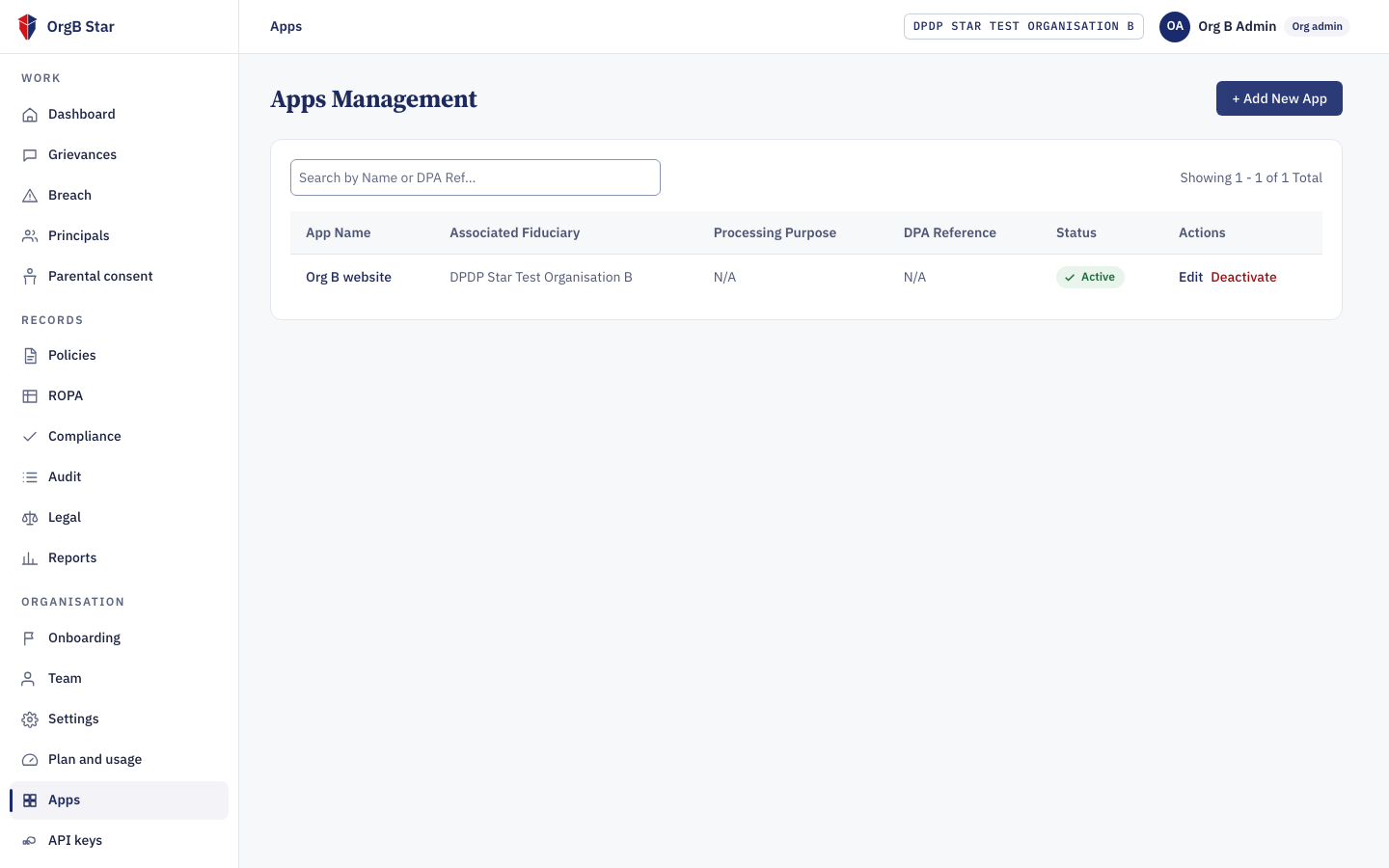This screenshot has width=1389, height=868.
Task: Click the Active status badge
Action: tap(1090, 277)
